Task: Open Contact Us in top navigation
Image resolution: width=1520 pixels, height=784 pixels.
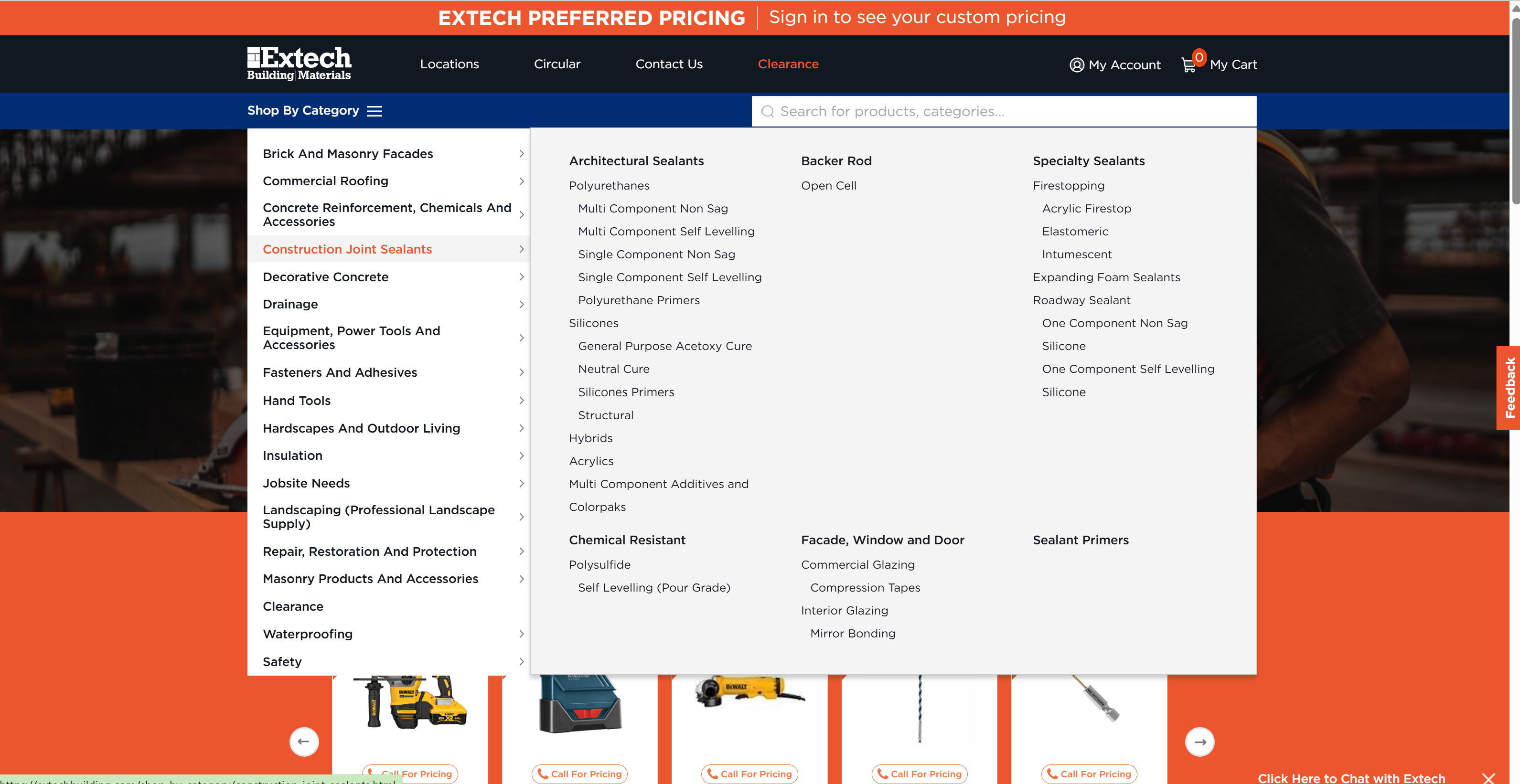Action: tap(669, 64)
